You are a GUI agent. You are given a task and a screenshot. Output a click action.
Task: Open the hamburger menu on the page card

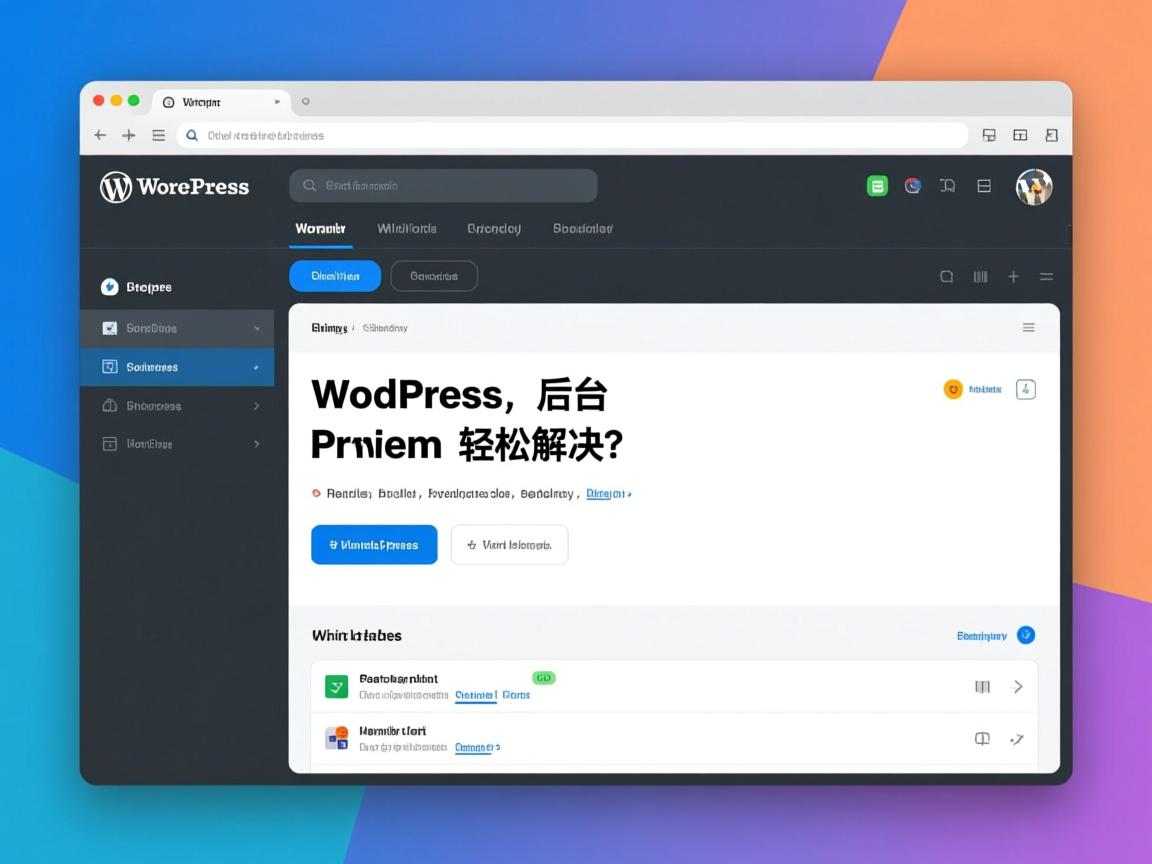coord(1028,327)
